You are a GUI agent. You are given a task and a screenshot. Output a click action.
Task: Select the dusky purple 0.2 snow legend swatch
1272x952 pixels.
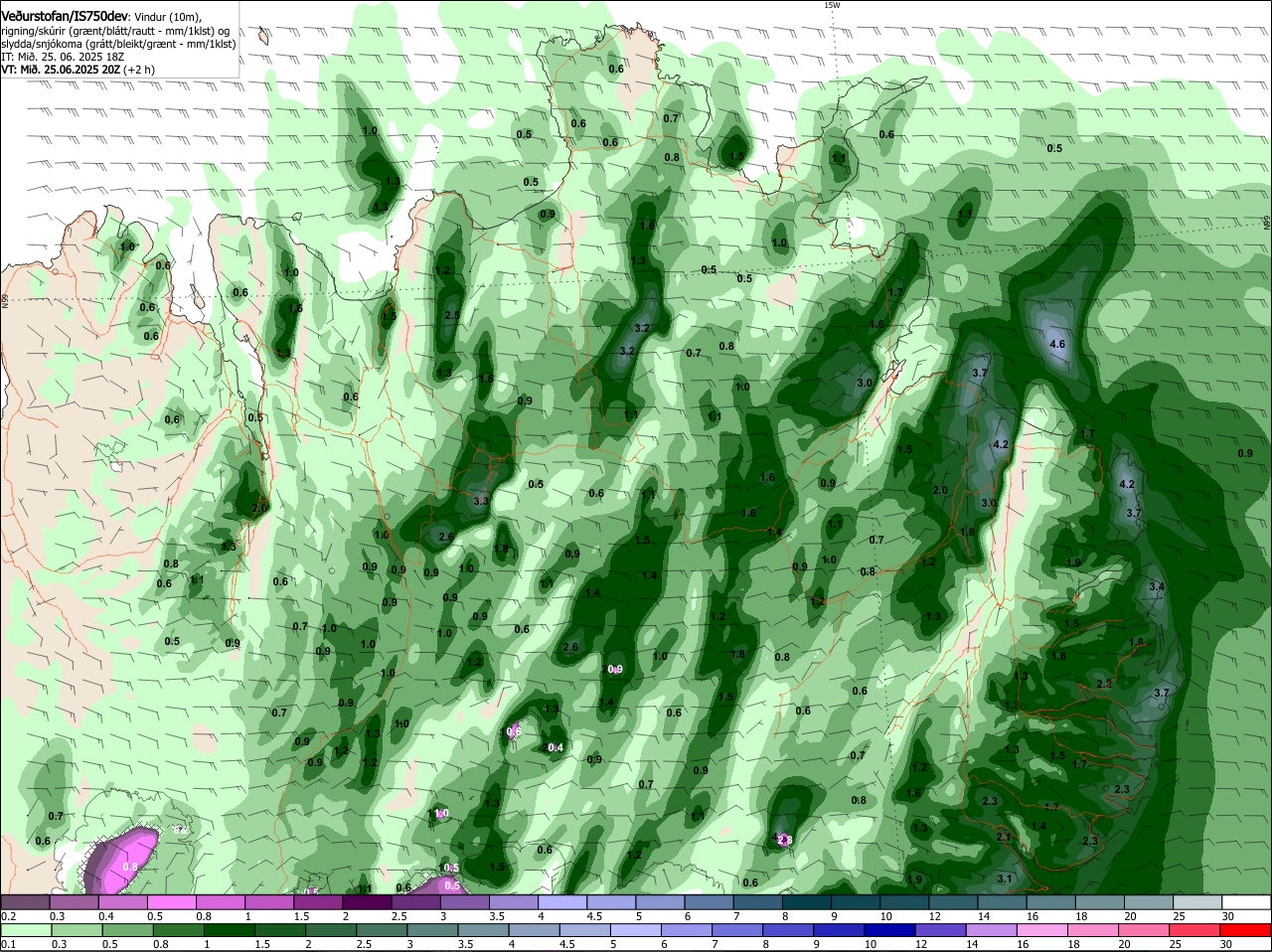(25, 902)
